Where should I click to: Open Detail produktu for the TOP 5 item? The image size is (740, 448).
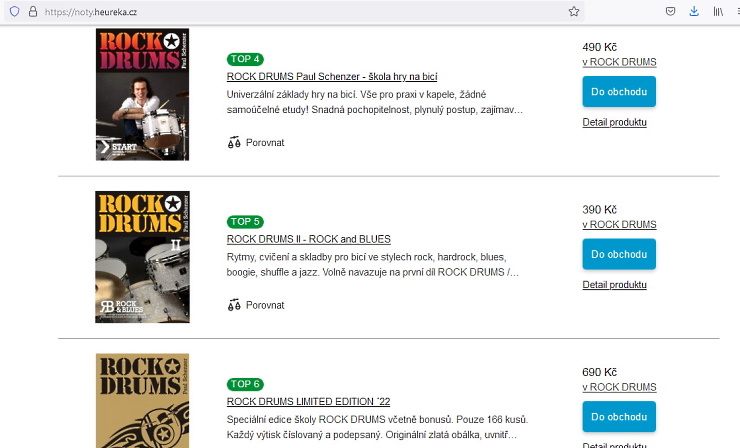[614, 284]
